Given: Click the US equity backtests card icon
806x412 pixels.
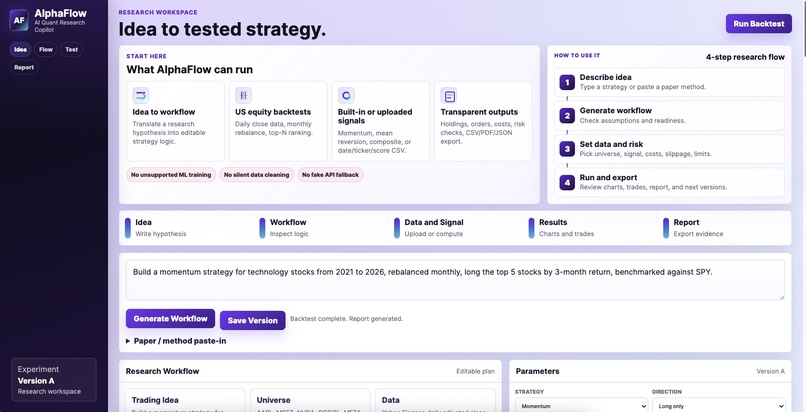Looking at the screenshot, I should [x=244, y=96].
